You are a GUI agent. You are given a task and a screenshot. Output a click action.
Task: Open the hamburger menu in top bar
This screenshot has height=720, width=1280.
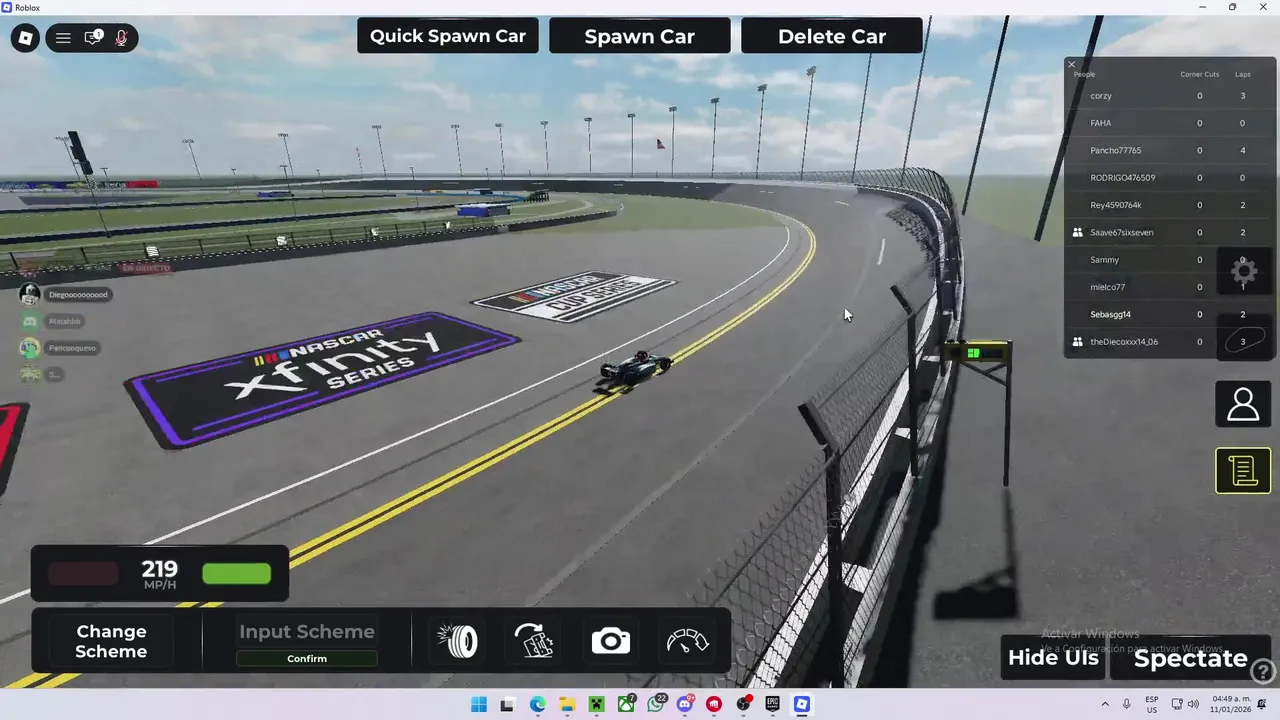pyautogui.click(x=63, y=38)
